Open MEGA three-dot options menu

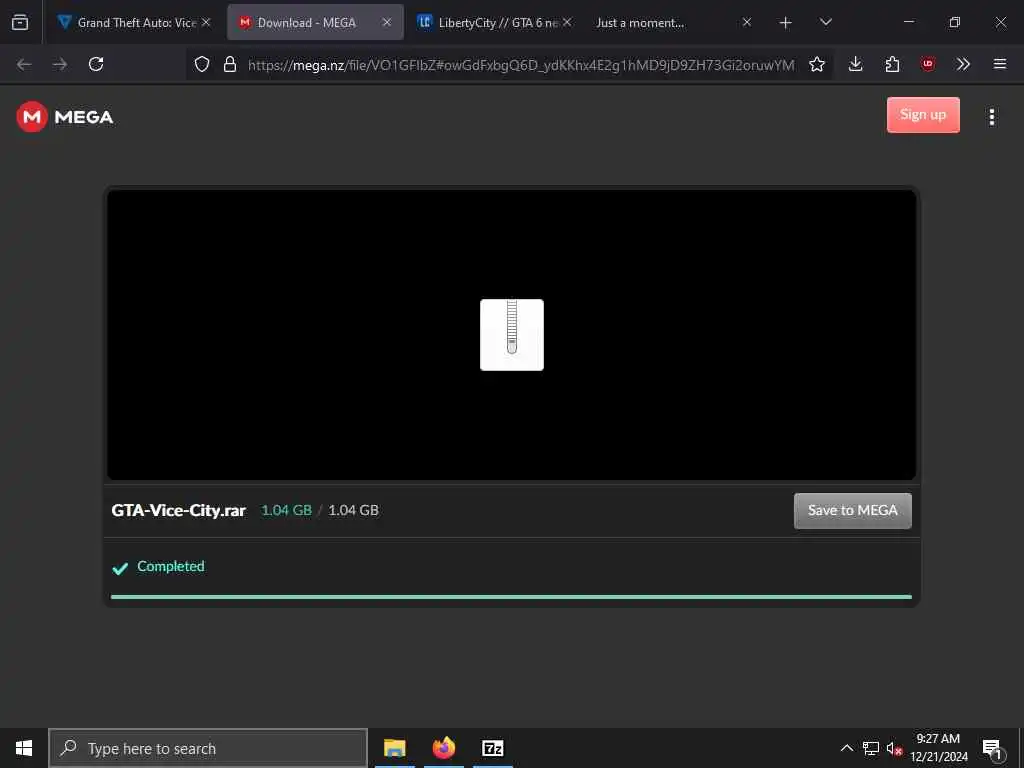coord(991,117)
